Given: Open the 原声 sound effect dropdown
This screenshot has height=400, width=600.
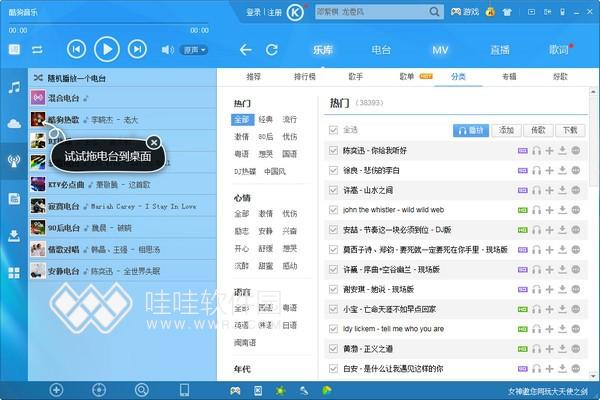Looking at the screenshot, I should point(194,50).
